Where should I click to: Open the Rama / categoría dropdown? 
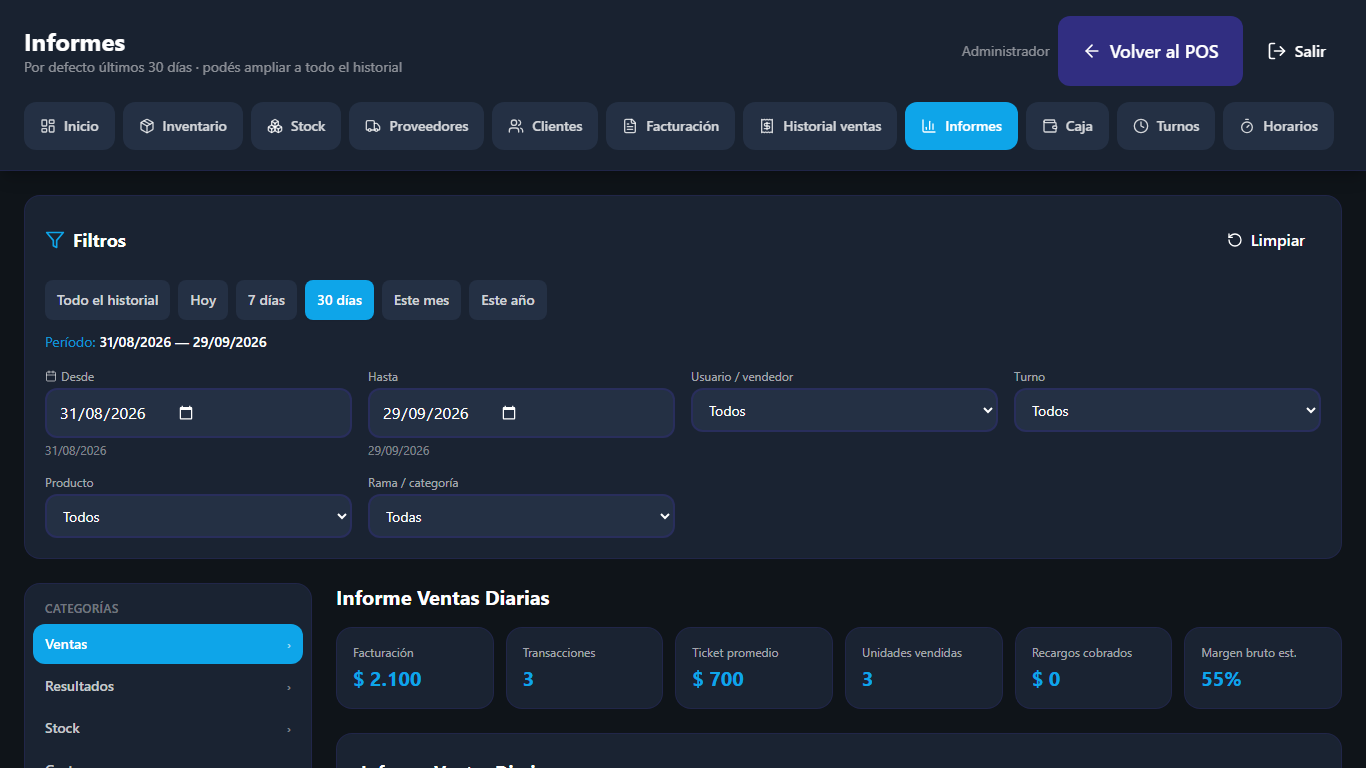521,517
